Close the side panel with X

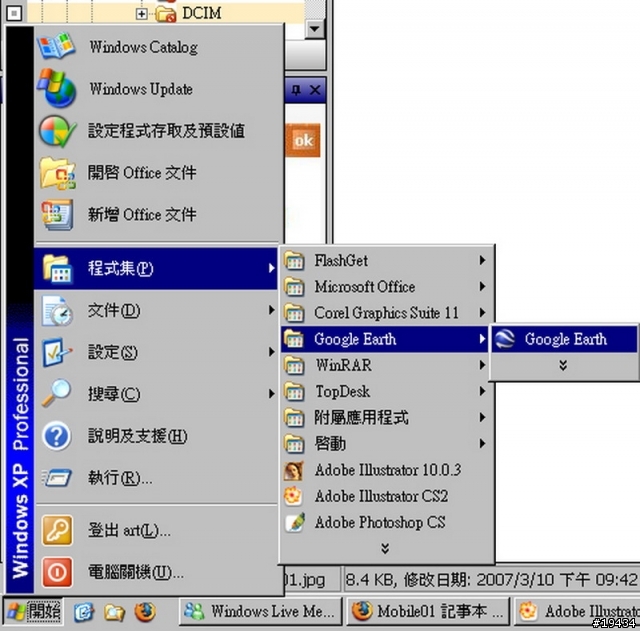315,90
